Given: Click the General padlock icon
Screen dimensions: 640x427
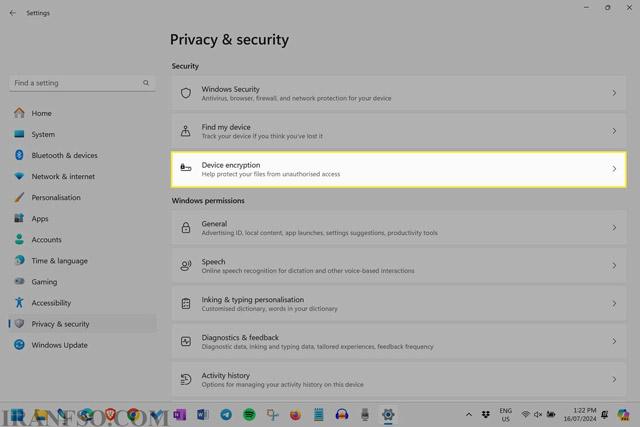Looking at the screenshot, I should pyautogui.click(x=186, y=227).
